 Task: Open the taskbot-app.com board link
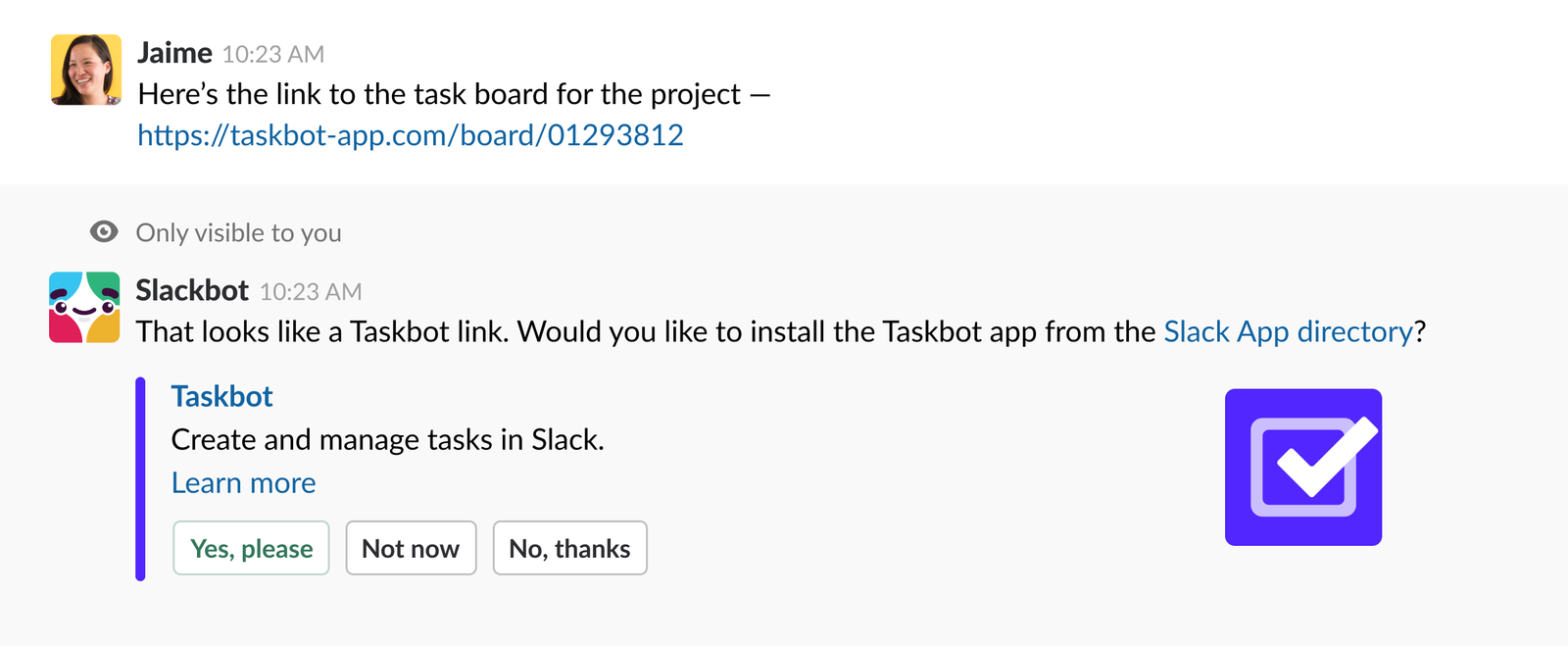[x=411, y=134]
